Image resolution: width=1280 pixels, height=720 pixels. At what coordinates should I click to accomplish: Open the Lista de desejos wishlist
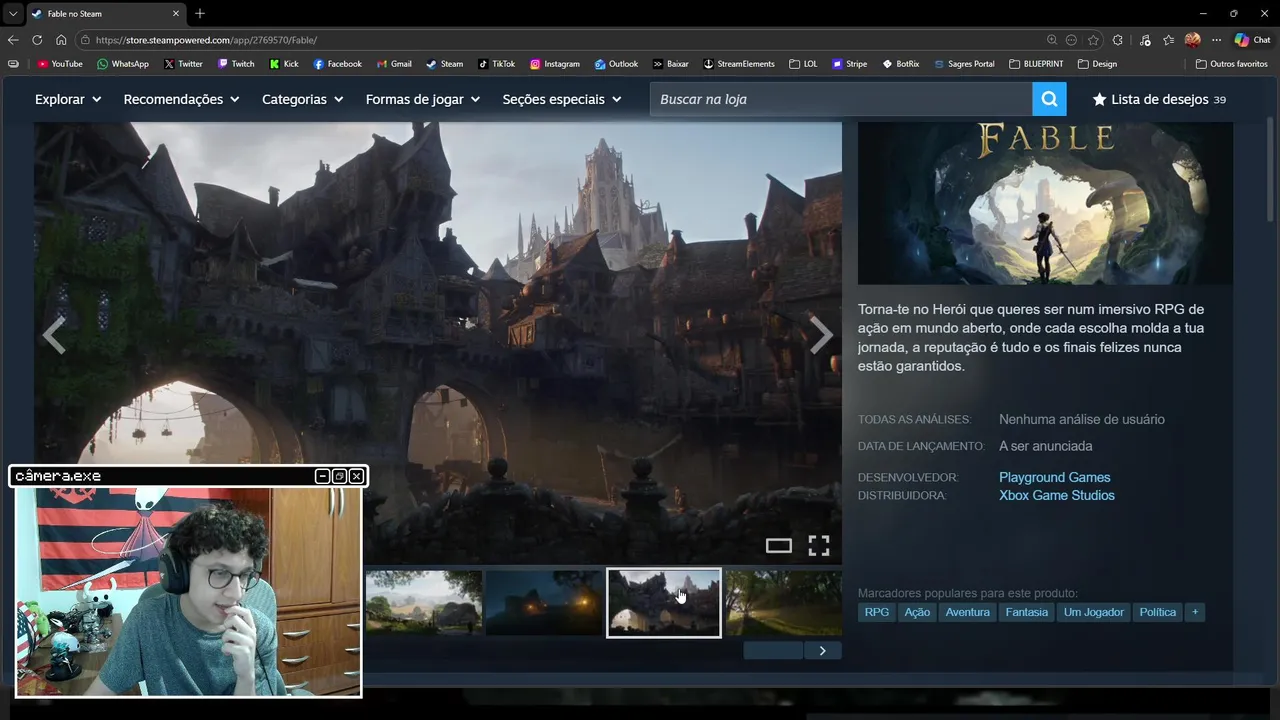1159,99
